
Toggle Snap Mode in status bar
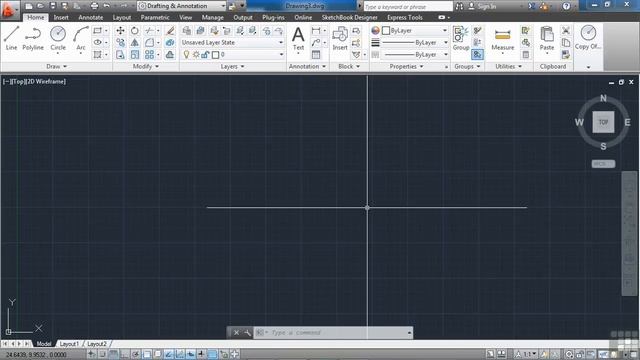[x=102, y=354]
